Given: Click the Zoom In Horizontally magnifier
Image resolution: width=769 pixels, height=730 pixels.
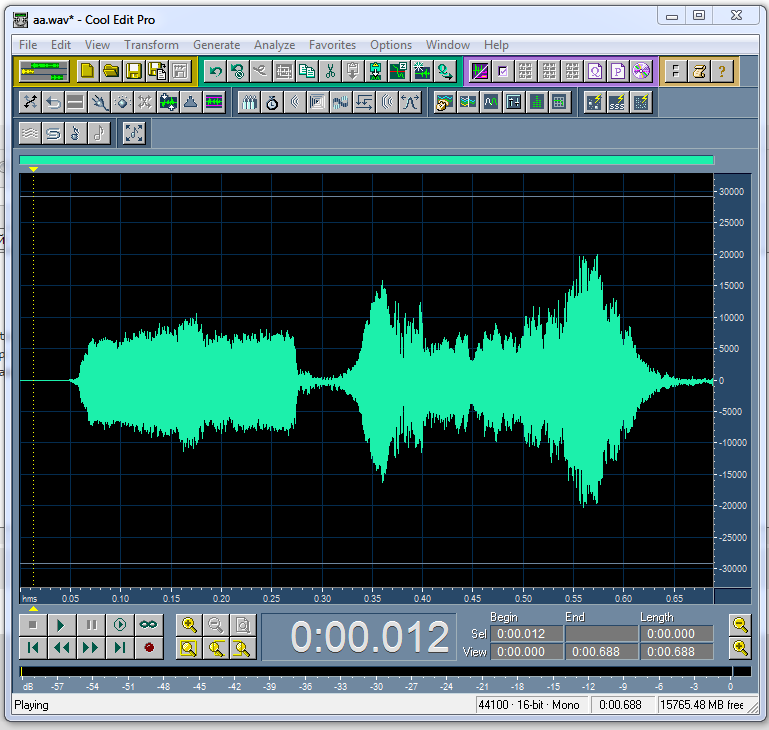Looking at the screenshot, I should [x=188, y=625].
